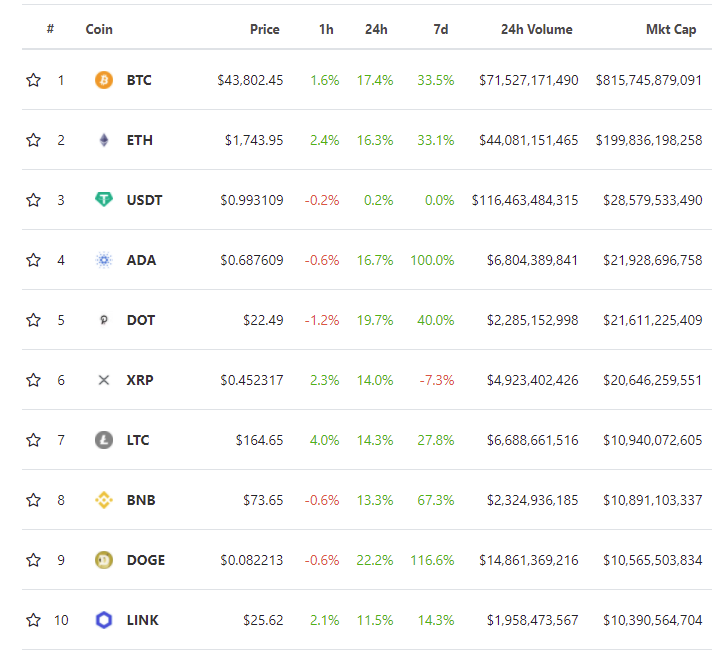
Task: Click the Tether USDT logo icon
Action: click(x=104, y=200)
